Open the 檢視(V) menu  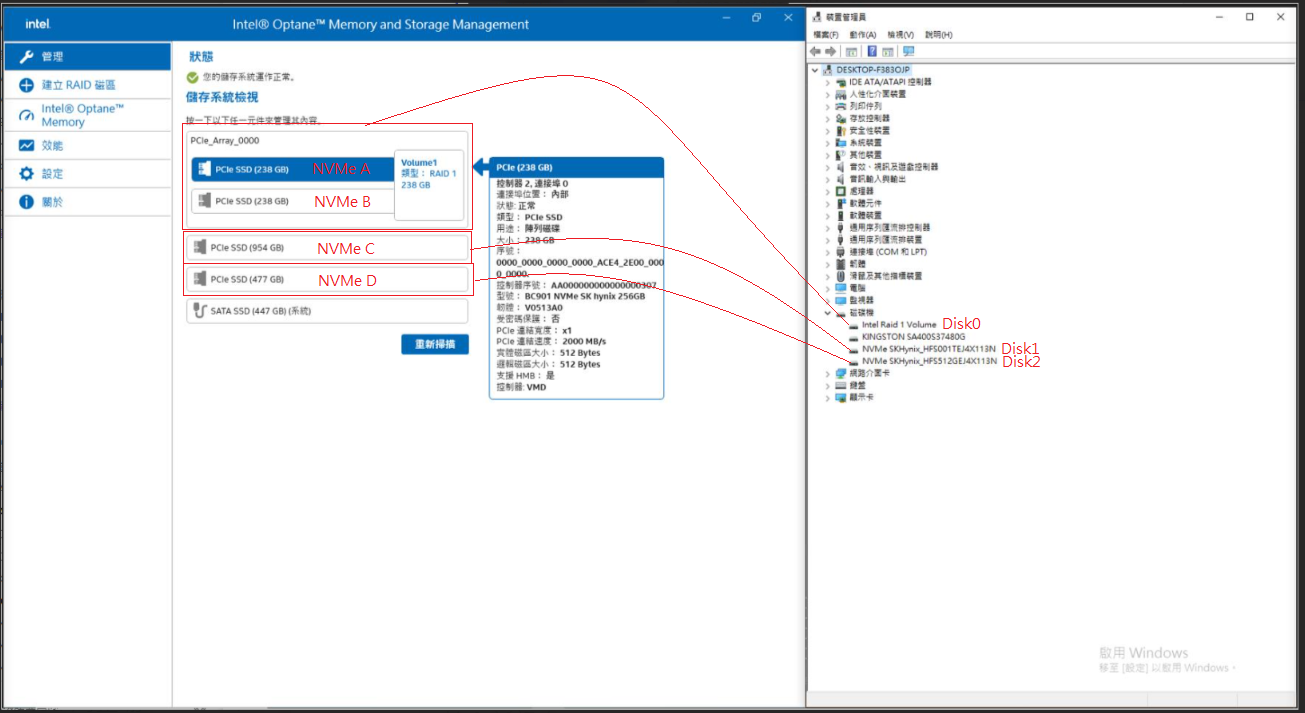899,34
